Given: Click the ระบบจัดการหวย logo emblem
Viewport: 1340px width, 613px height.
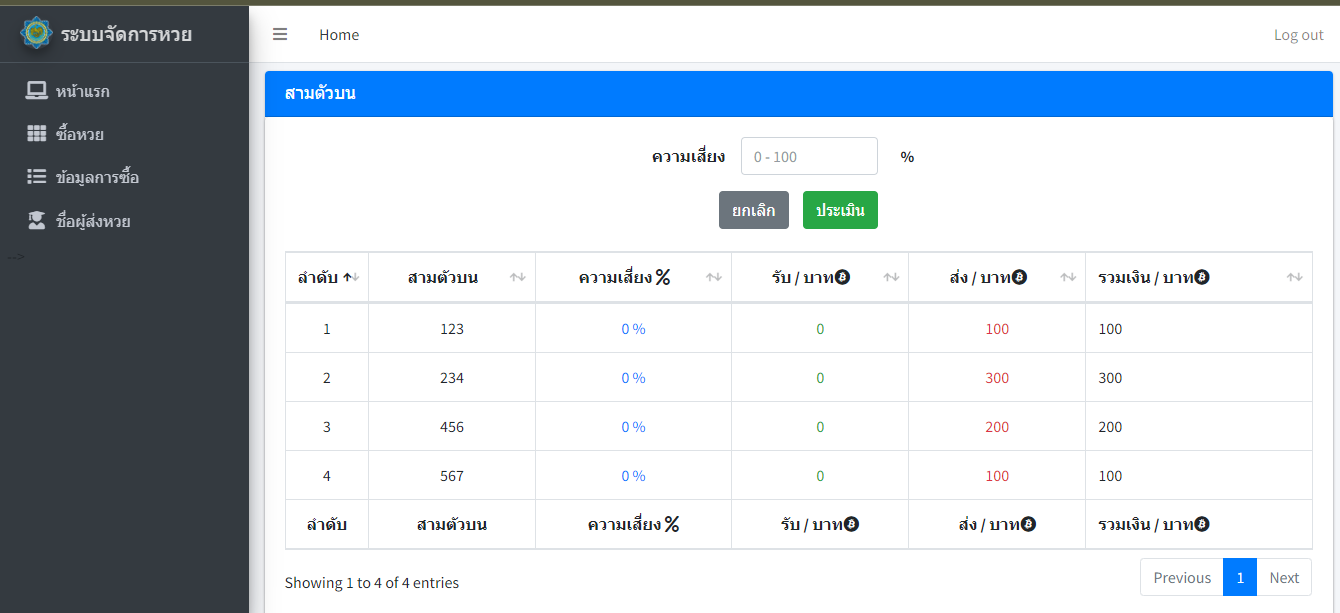Looking at the screenshot, I should pyautogui.click(x=37, y=34).
